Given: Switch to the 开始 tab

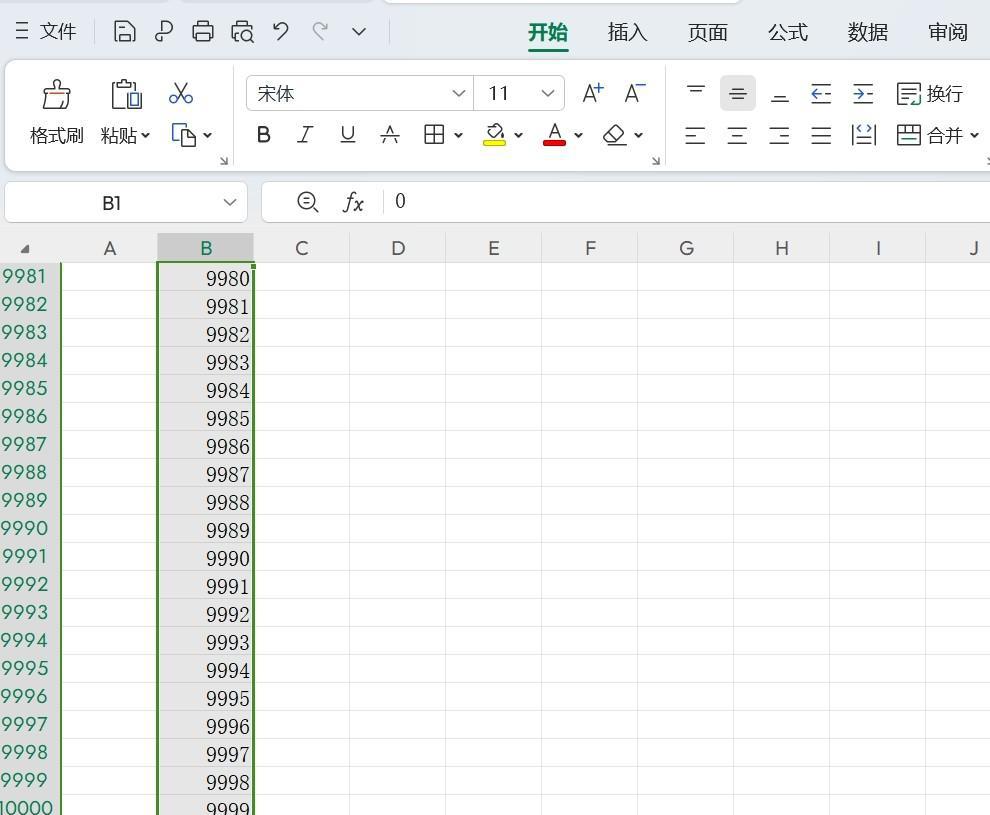Looking at the screenshot, I should (547, 32).
